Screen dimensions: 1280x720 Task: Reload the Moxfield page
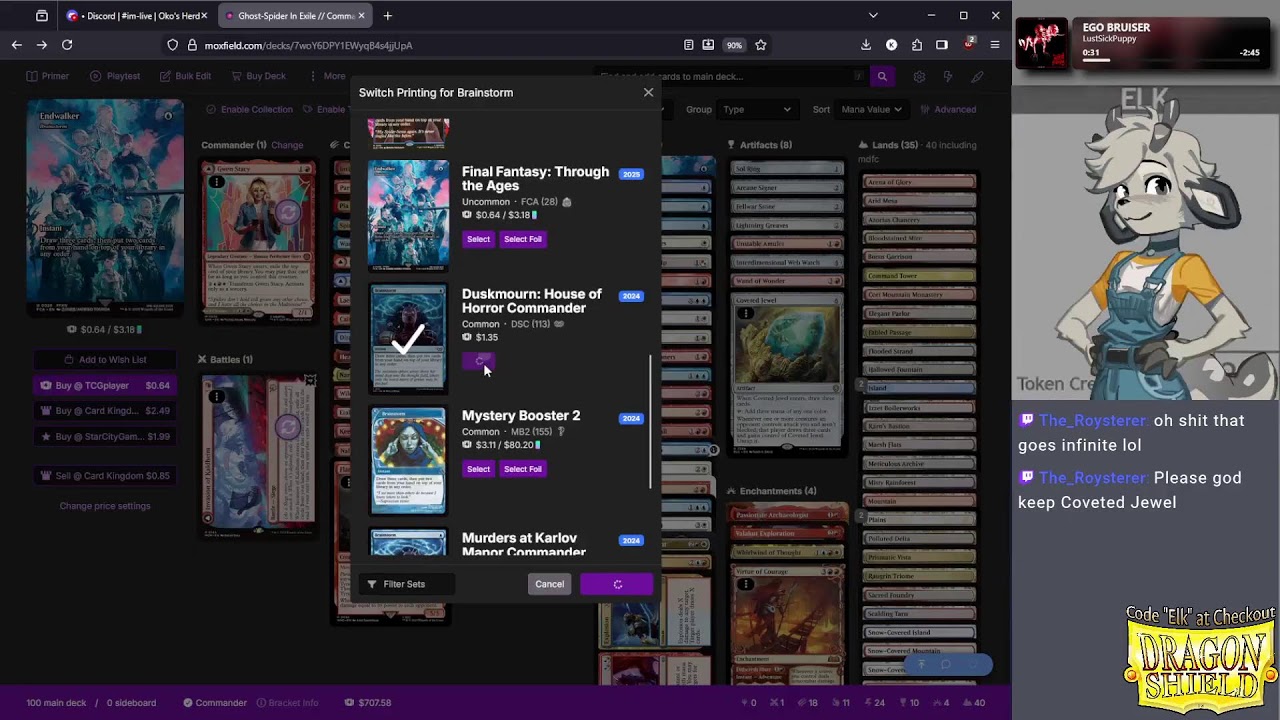pyautogui.click(x=67, y=45)
